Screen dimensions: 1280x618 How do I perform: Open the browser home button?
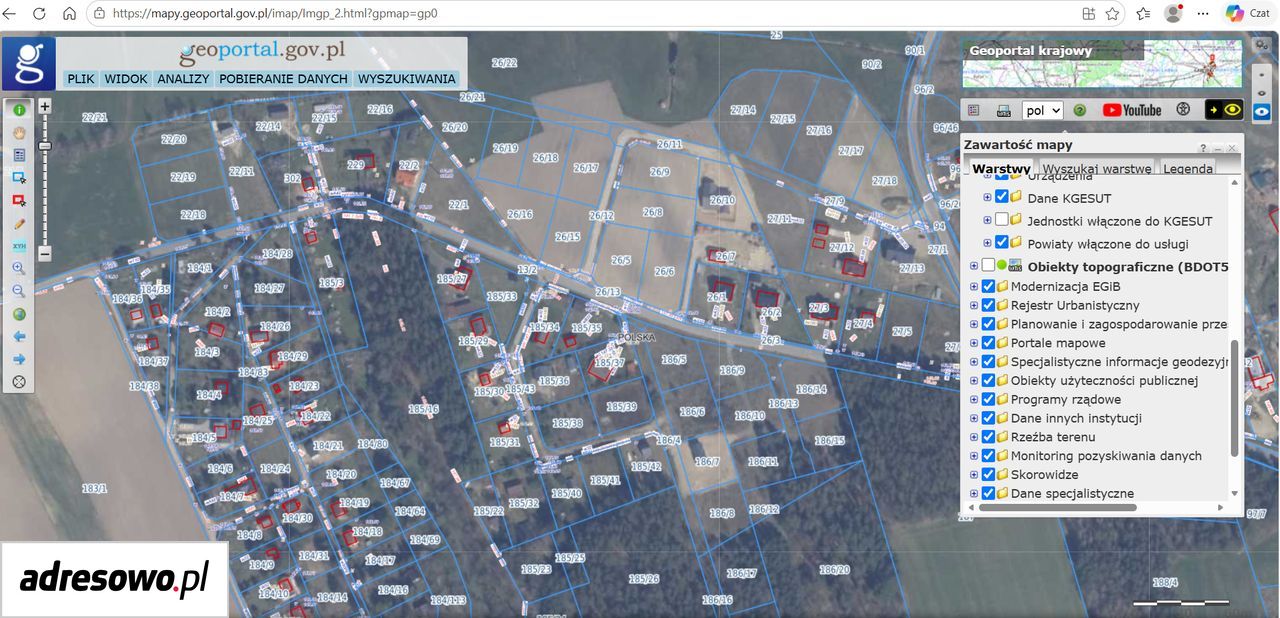pos(69,14)
